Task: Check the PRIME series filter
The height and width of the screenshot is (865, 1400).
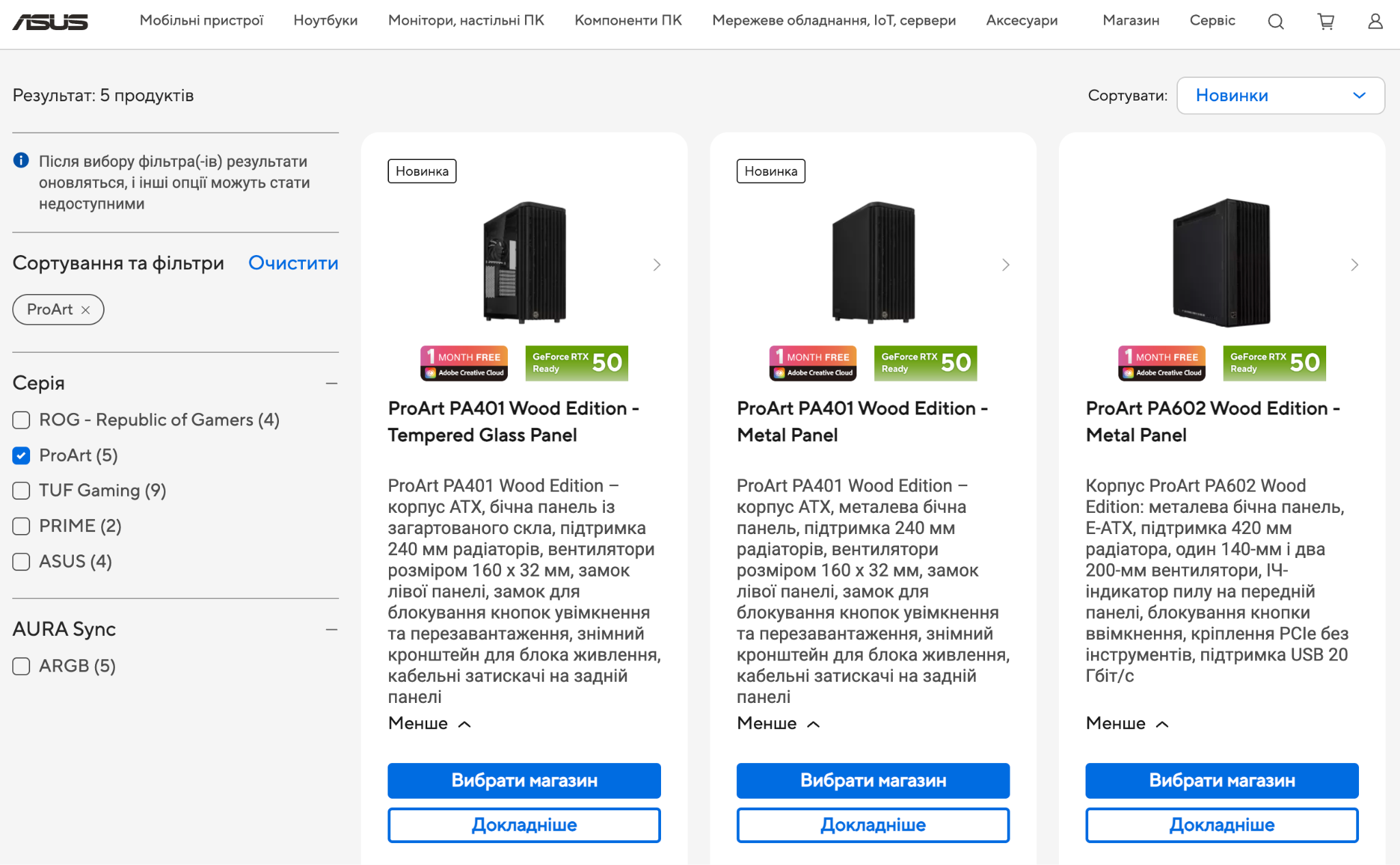Action: [x=21, y=526]
